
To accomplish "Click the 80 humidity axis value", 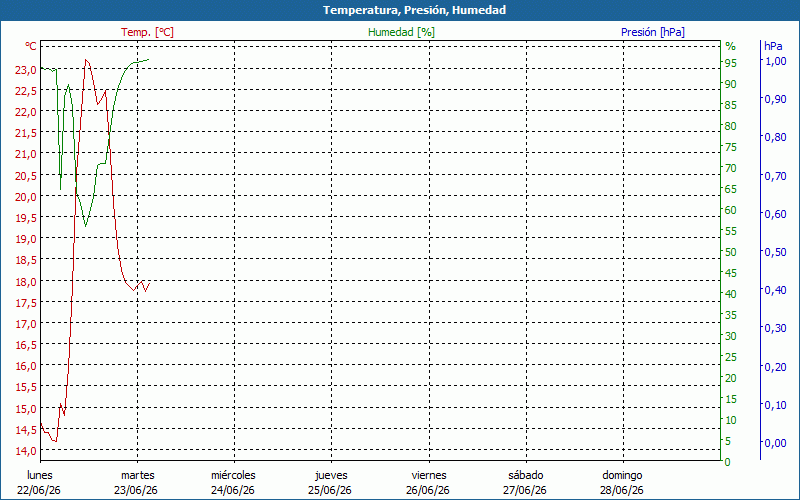I will [x=731, y=127].
